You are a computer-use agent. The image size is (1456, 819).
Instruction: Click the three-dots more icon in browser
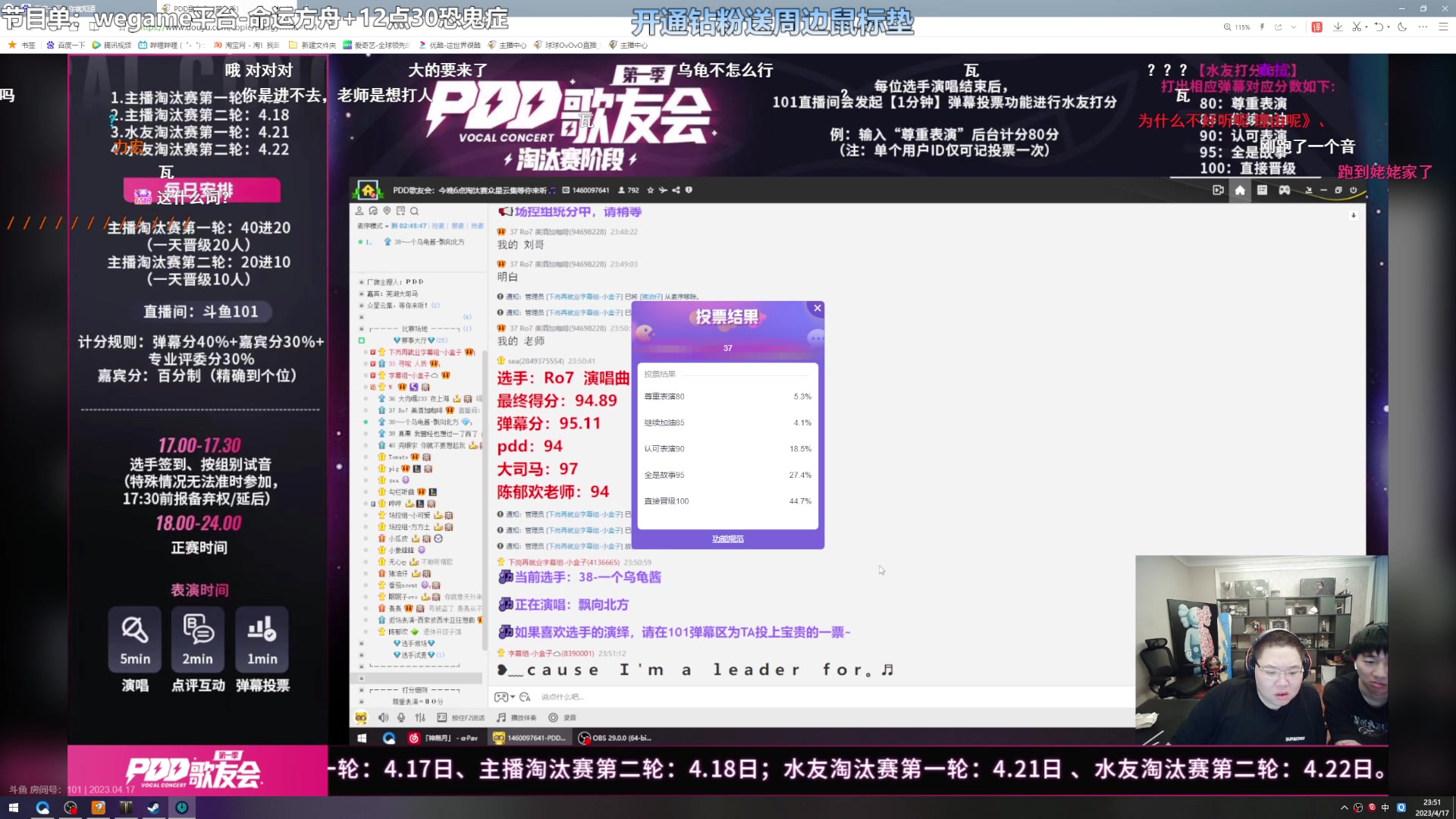pos(1423,27)
